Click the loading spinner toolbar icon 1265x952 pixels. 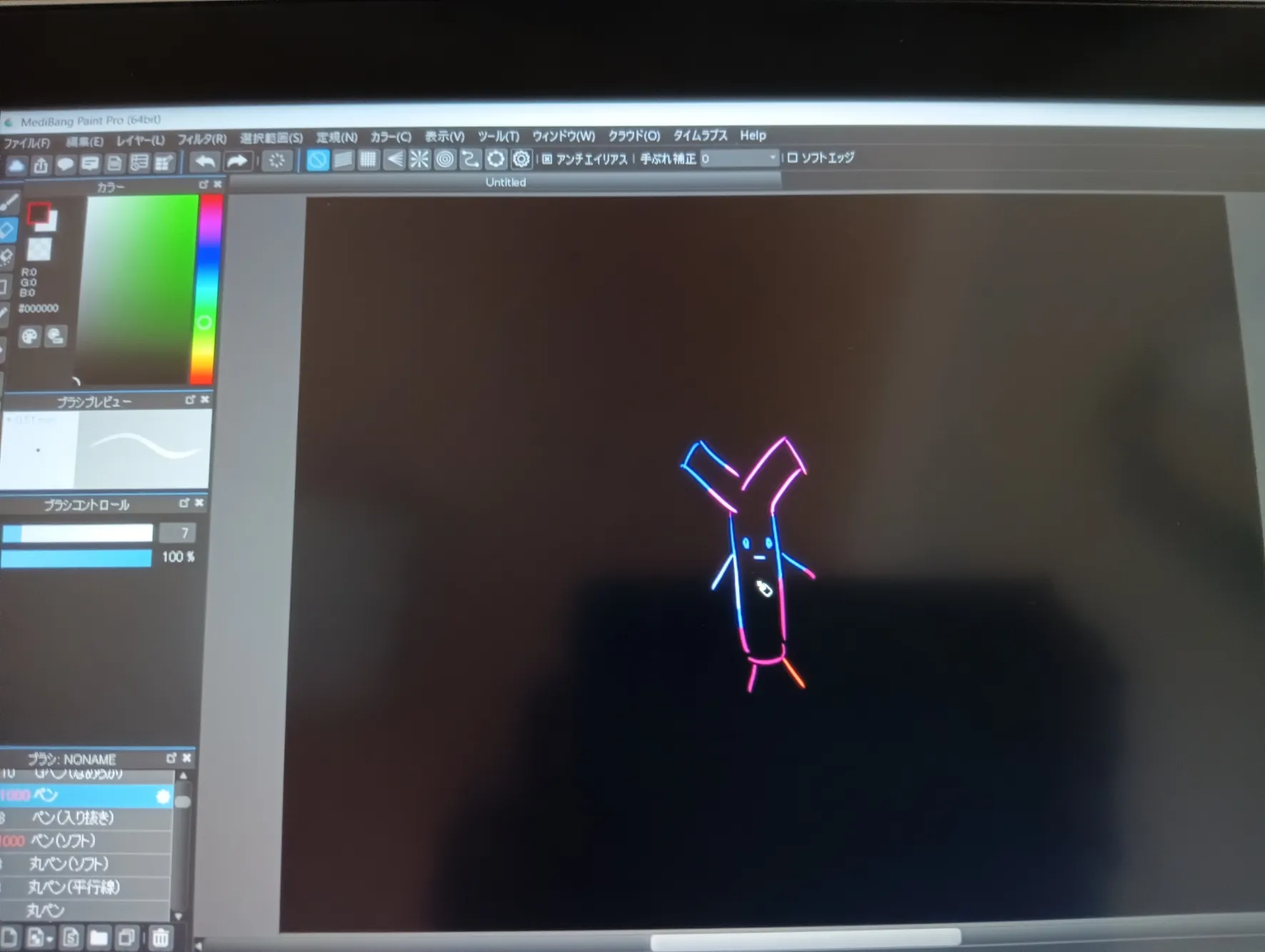point(277,161)
